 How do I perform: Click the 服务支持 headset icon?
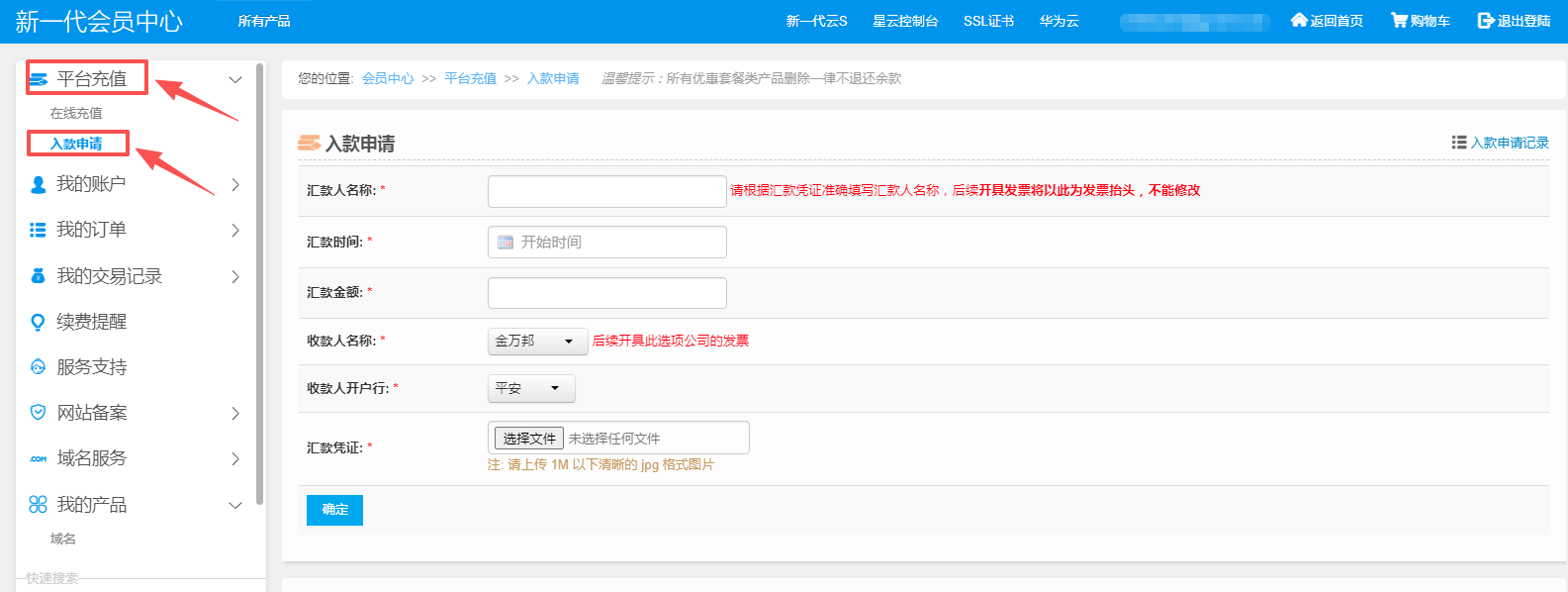39,367
